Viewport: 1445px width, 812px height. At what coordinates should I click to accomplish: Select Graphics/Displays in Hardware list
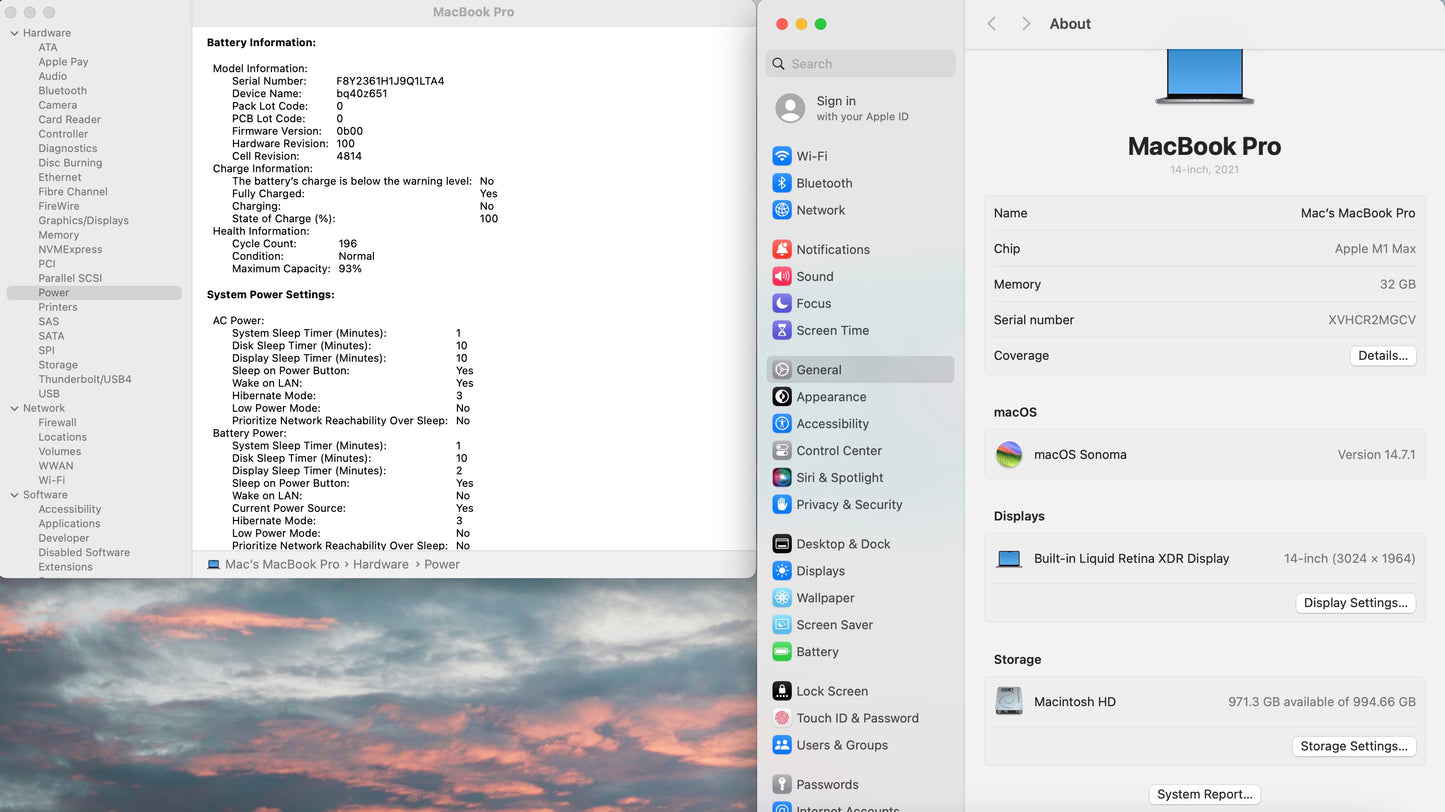pyautogui.click(x=84, y=221)
